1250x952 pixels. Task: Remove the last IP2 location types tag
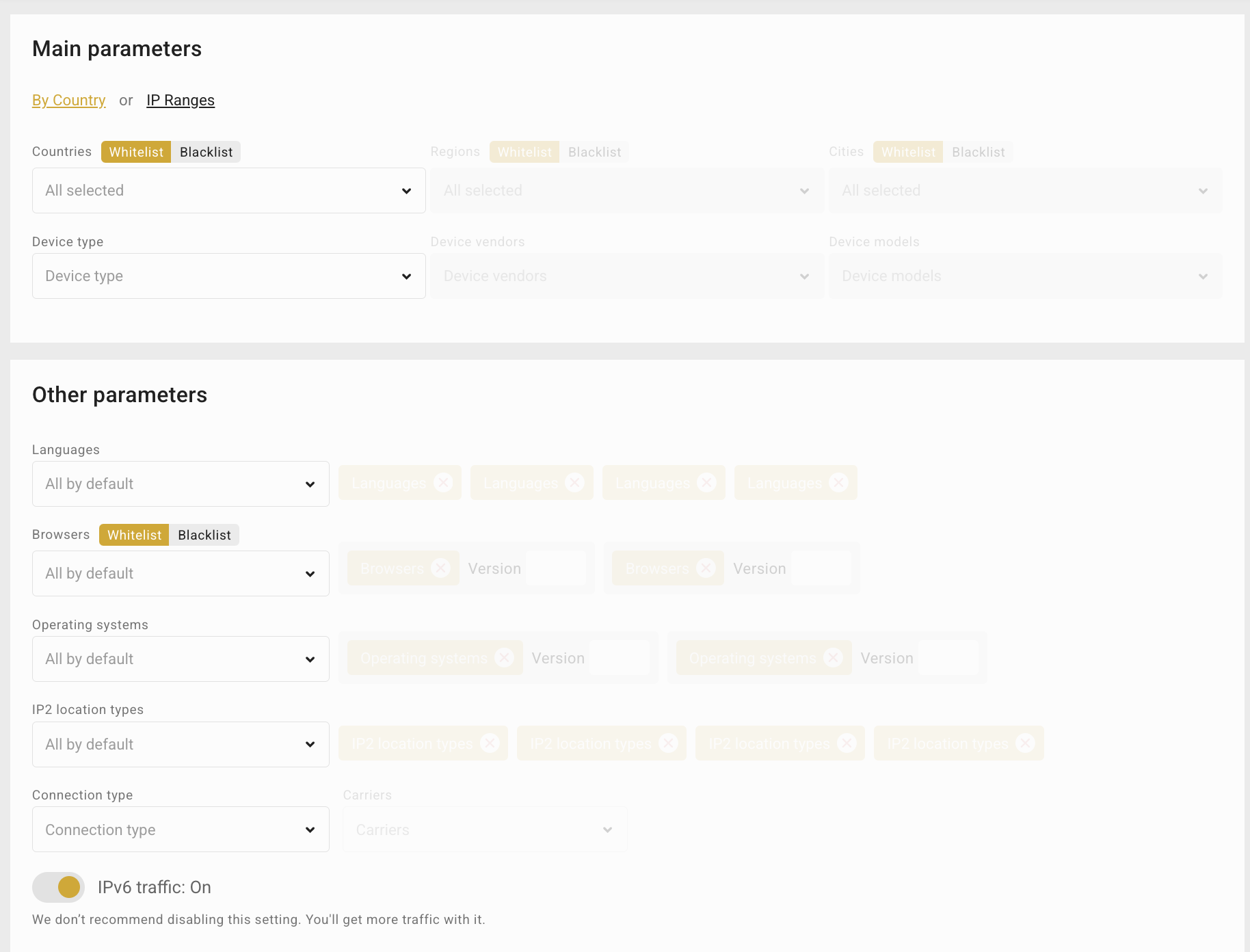[1025, 743]
